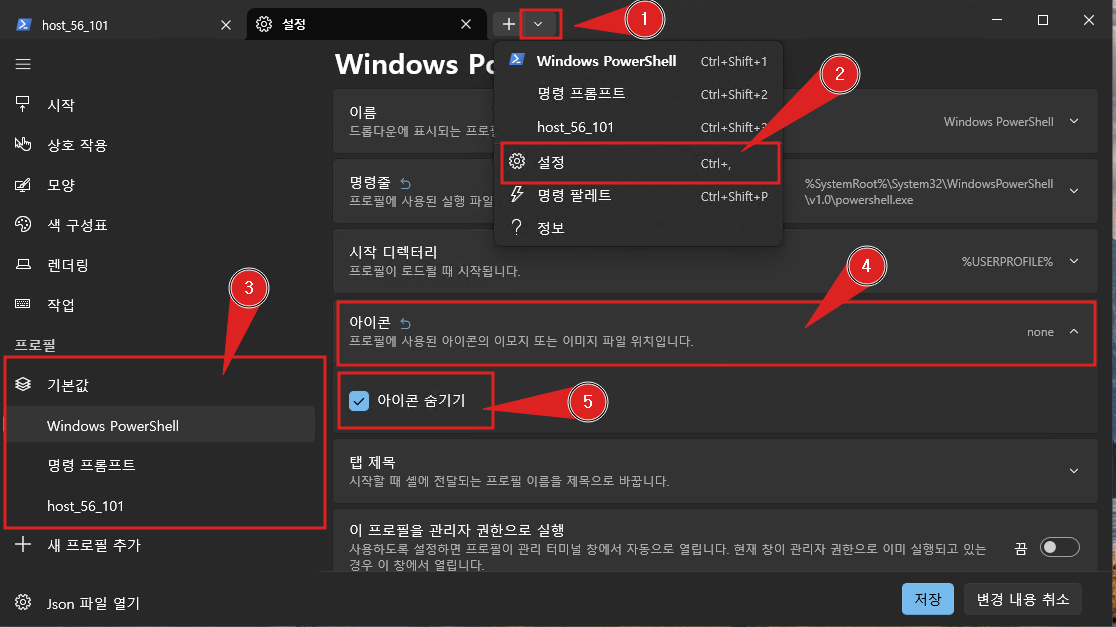Click Json 파일 열기 link
Screen dimensions: 1116x627
[93, 604]
